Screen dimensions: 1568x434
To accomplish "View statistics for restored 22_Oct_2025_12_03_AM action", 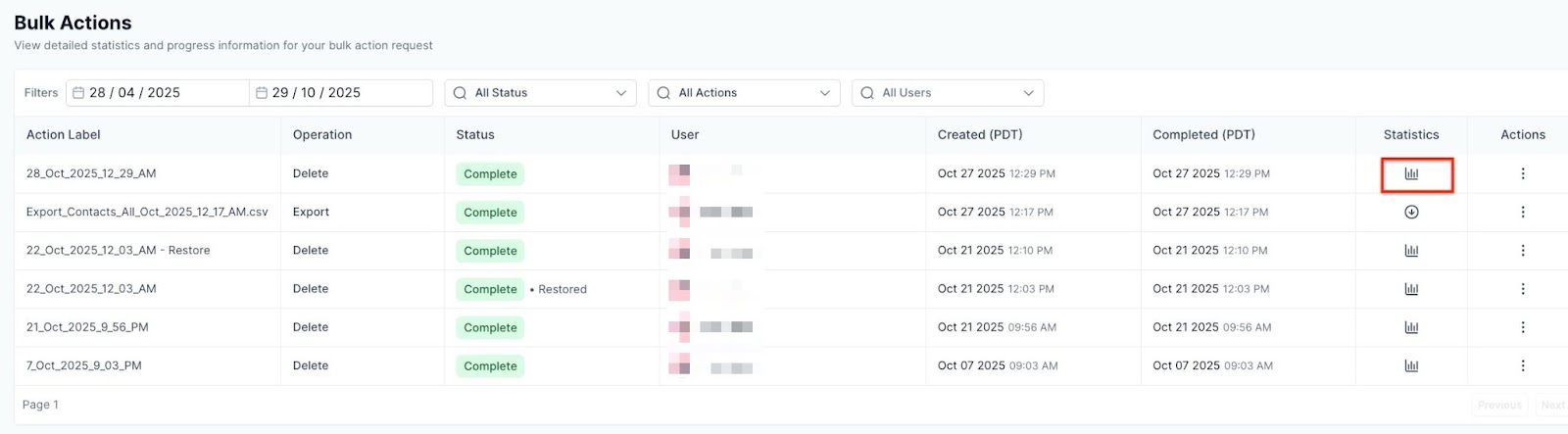I will [x=1411, y=289].
